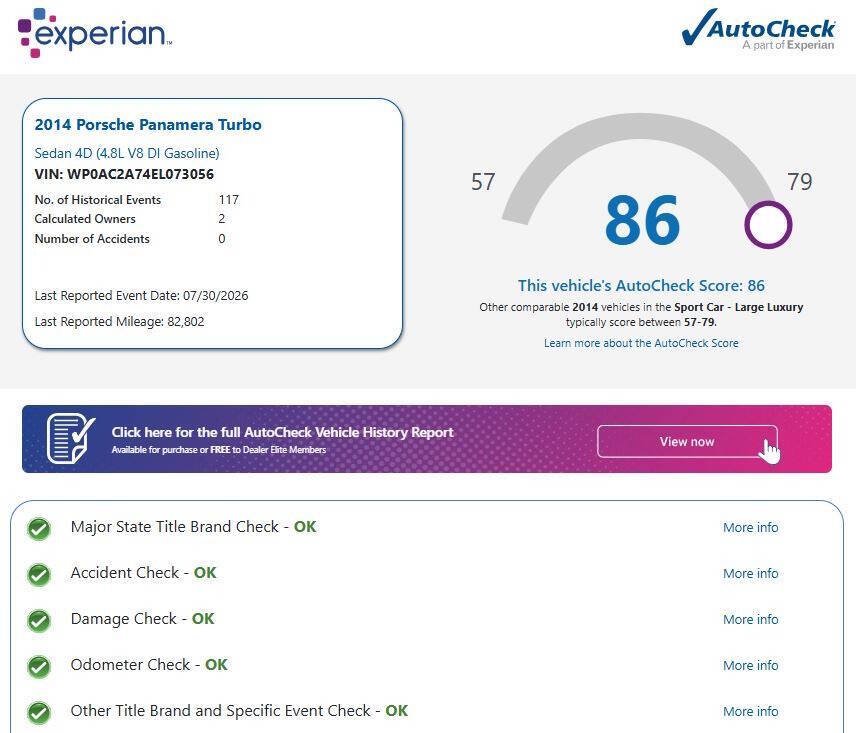Open More info for Odometer Check

click(750, 665)
